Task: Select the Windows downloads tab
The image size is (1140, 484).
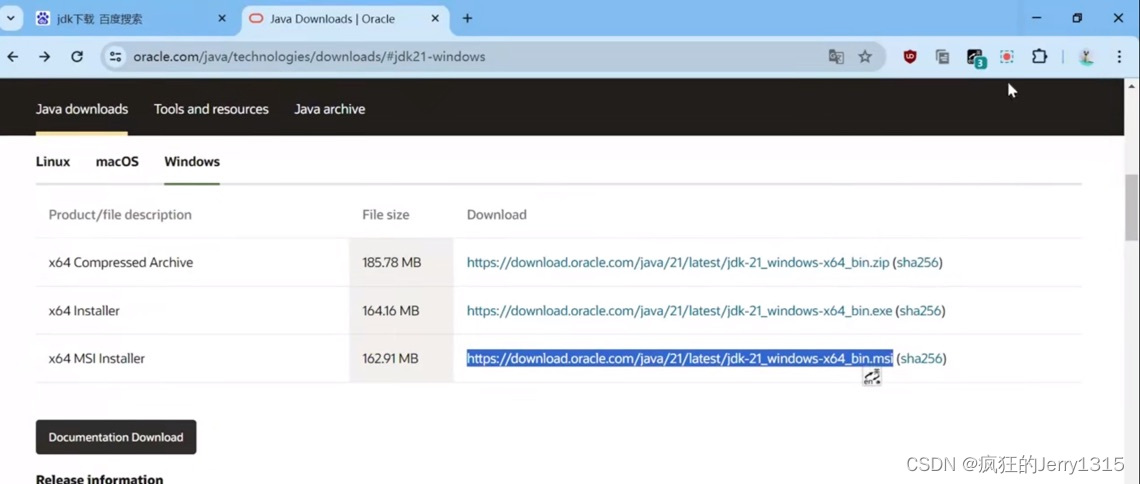Action: (192, 161)
